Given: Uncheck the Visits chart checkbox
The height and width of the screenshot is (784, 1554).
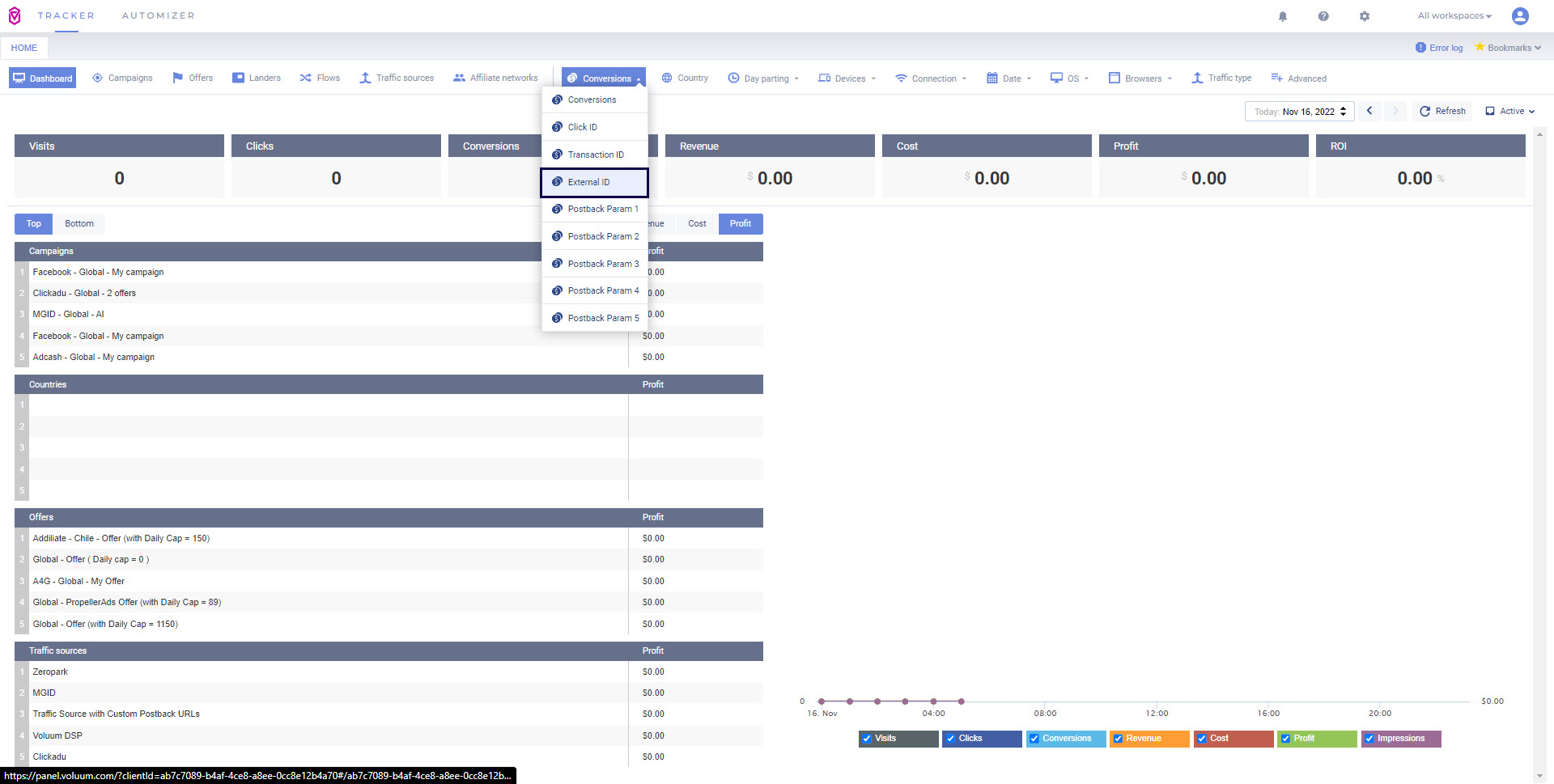Looking at the screenshot, I should tap(867, 739).
